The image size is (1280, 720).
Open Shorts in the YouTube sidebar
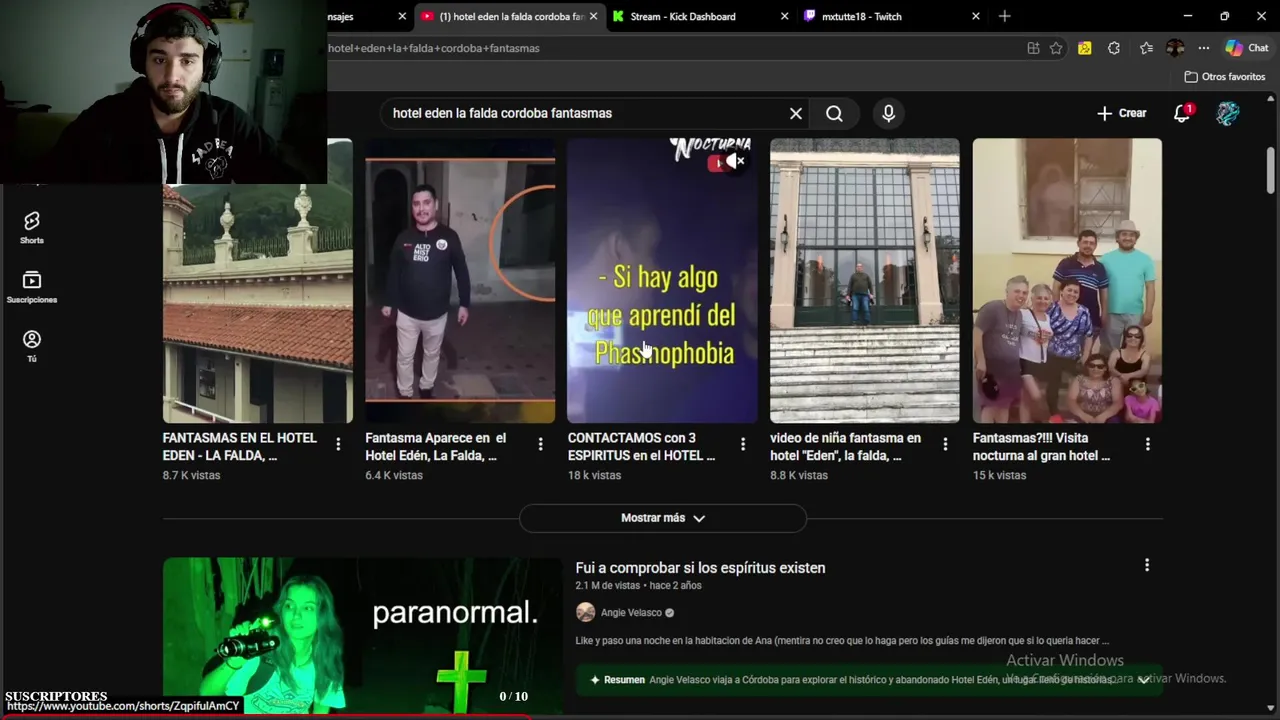[x=31, y=227]
